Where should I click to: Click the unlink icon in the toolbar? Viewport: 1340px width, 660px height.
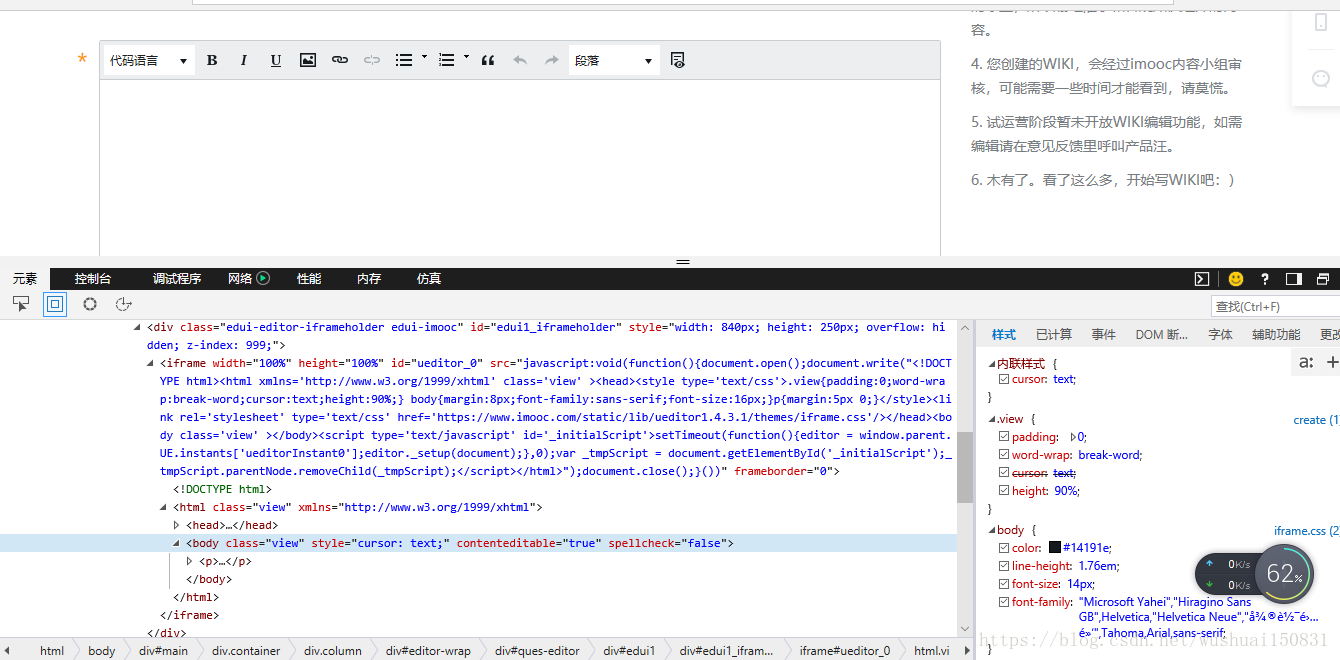(x=372, y=61)
